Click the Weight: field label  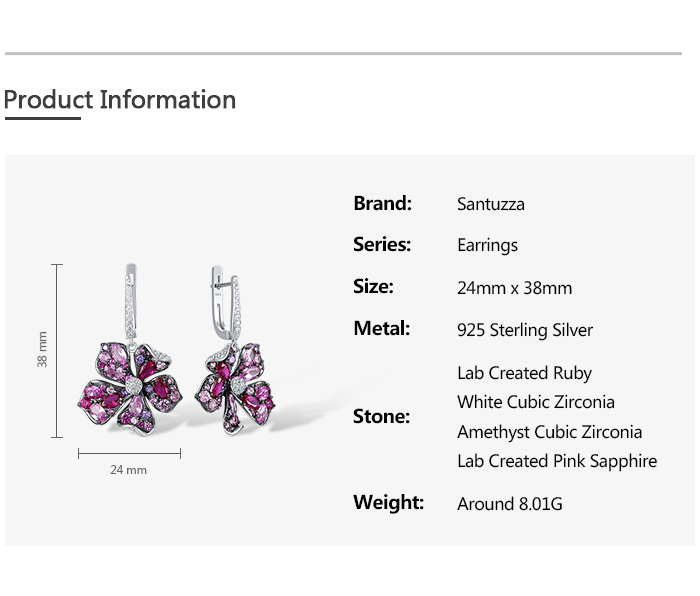tap(388, 502)
